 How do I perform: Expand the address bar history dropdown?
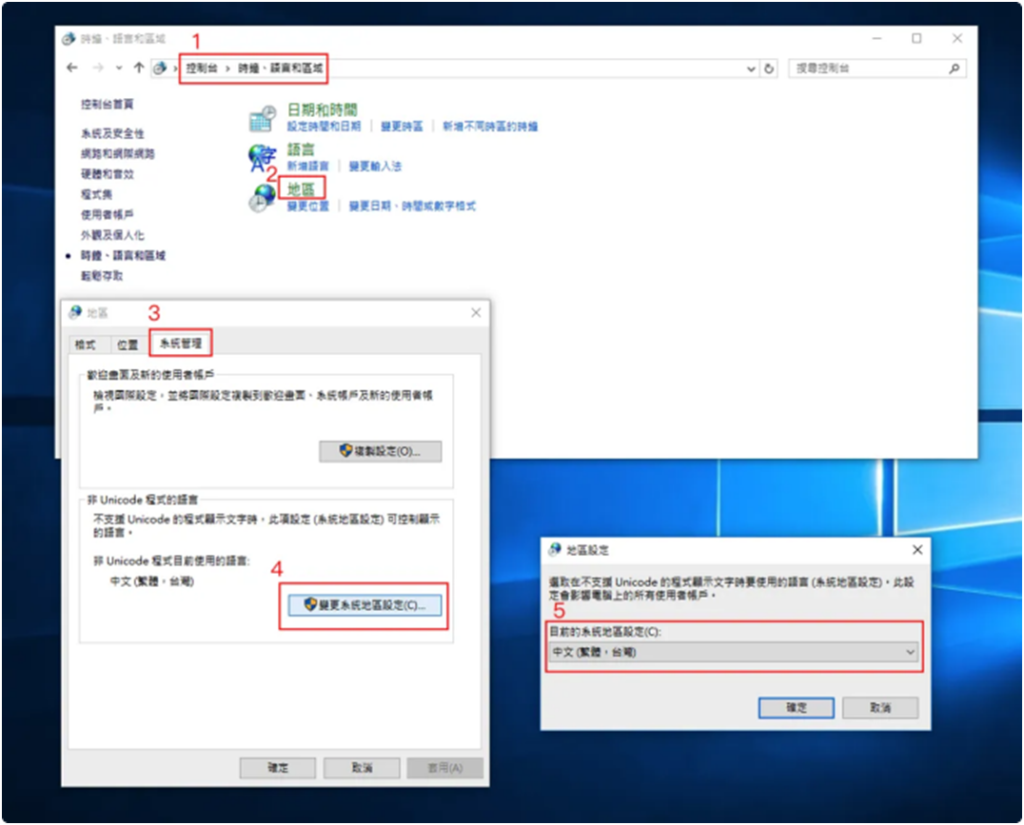pos(751,68)
